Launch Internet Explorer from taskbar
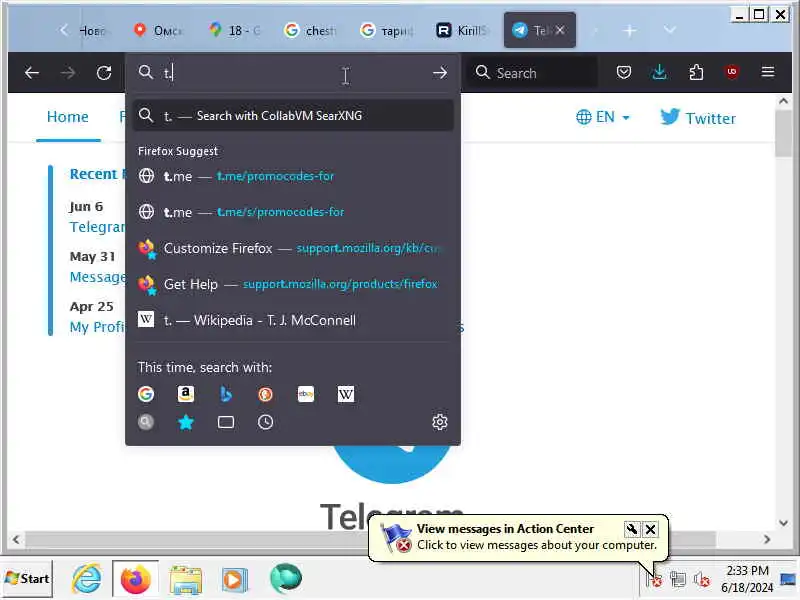This screenshot has height=600, width=800. [x=86, y=579]
